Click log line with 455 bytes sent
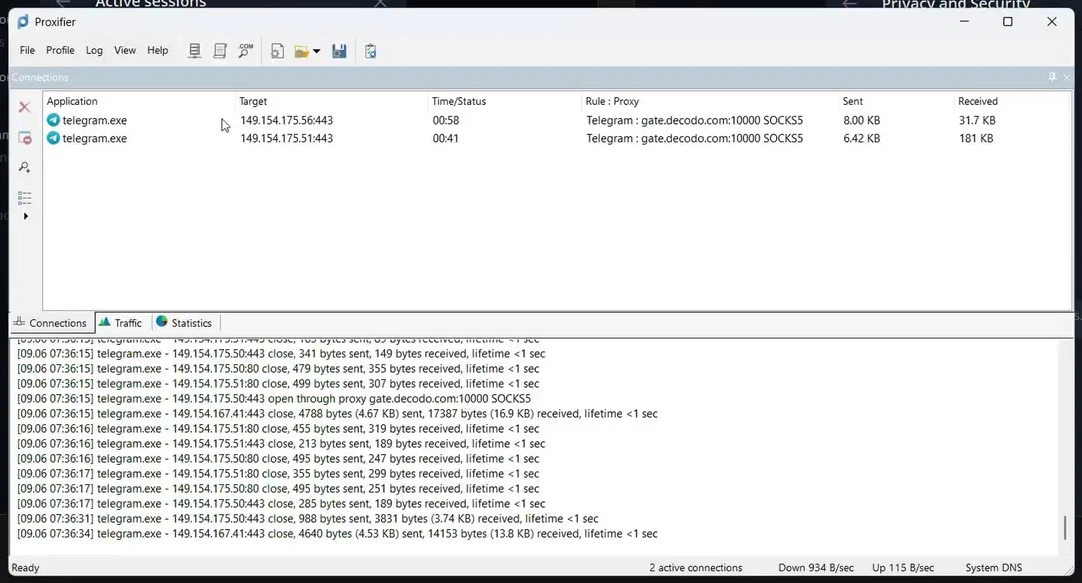1082x583 pixels. [278, 428]
